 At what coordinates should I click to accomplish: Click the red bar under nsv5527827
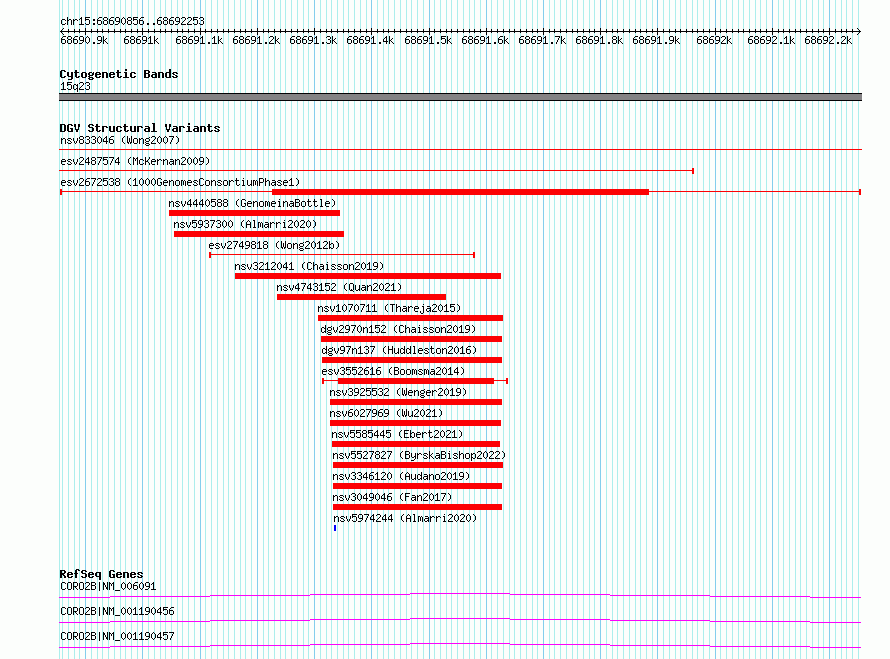coord(418,465)
